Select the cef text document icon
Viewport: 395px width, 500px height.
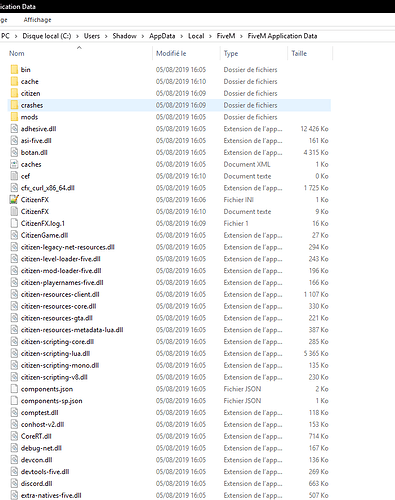pyautogui.click(x=14, y=176)
